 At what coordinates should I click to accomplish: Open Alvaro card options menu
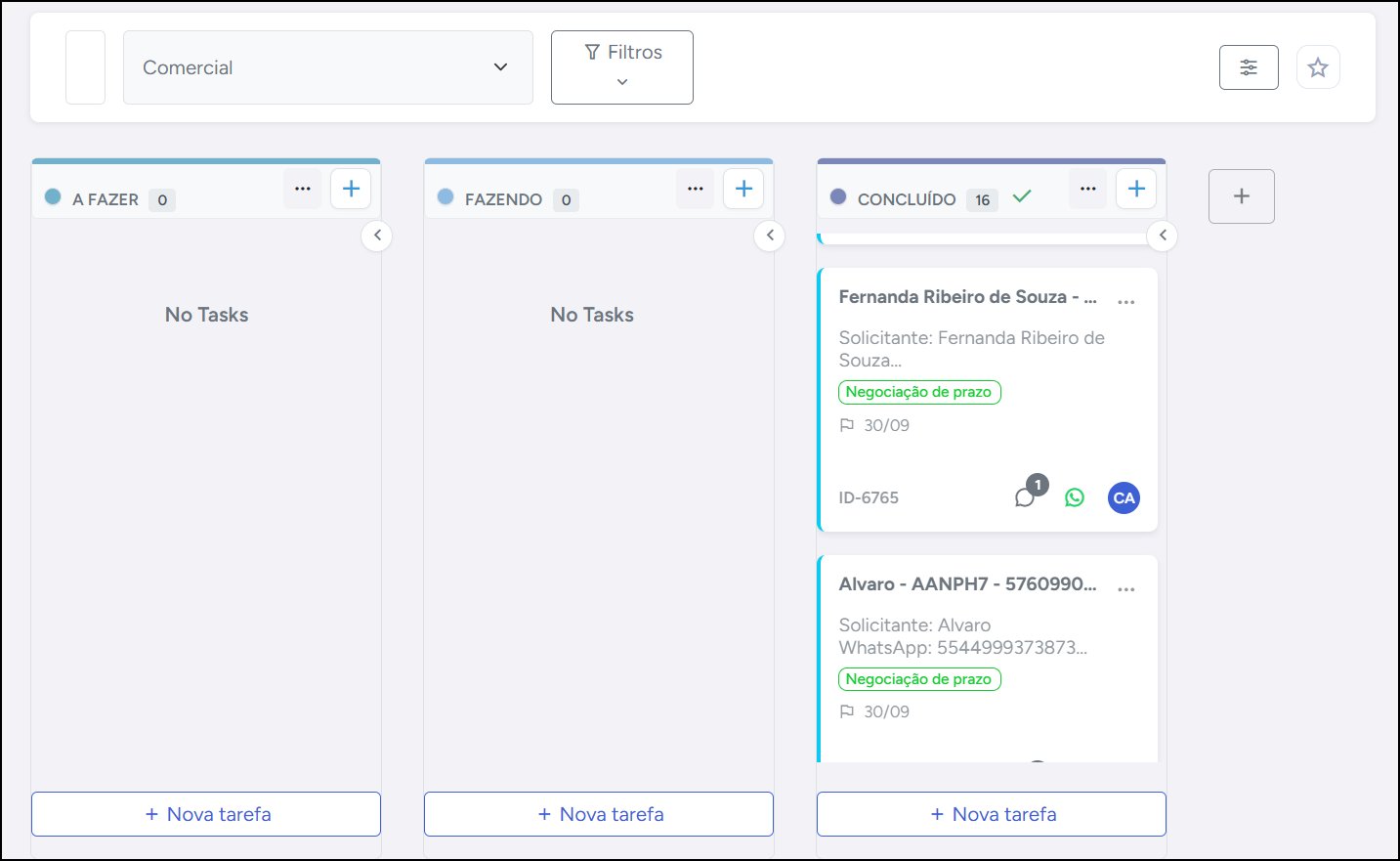(x=1126, y=589)
